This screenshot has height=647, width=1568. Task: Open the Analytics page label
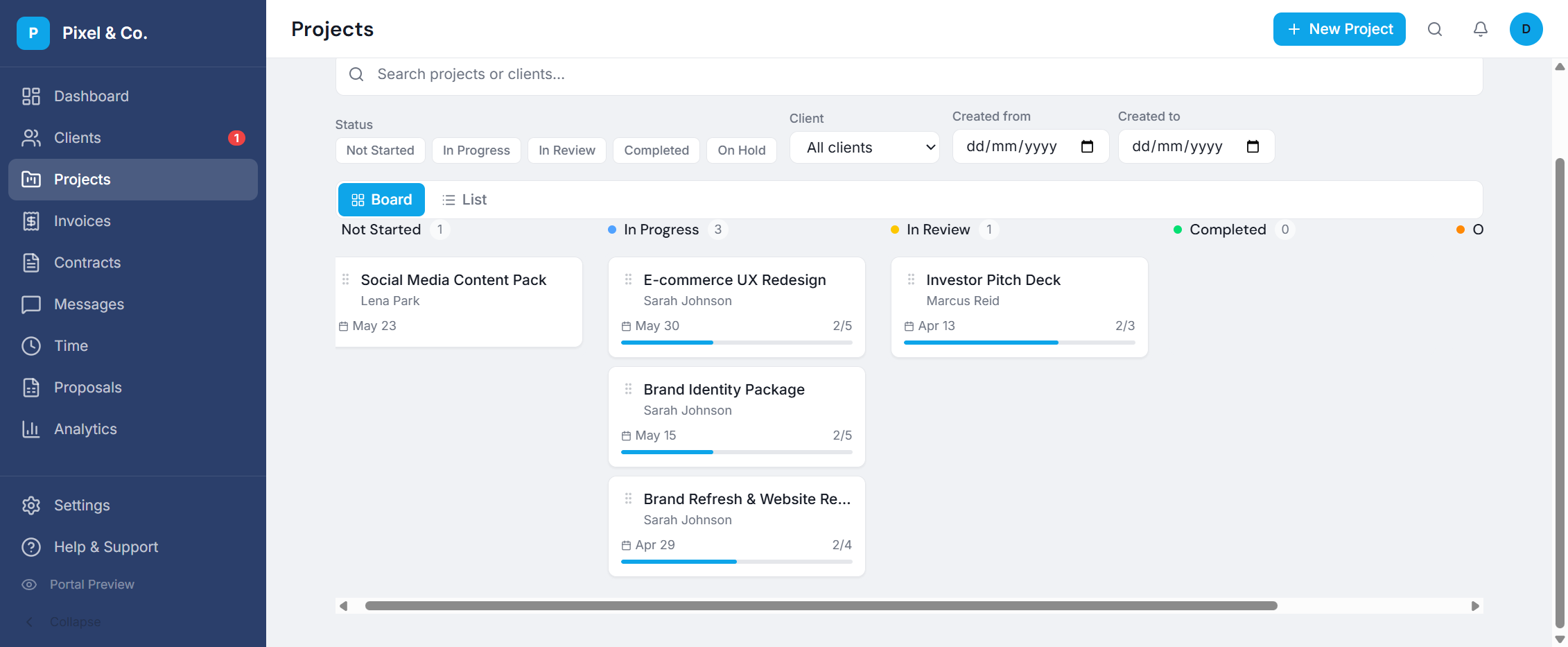[85, 429]
